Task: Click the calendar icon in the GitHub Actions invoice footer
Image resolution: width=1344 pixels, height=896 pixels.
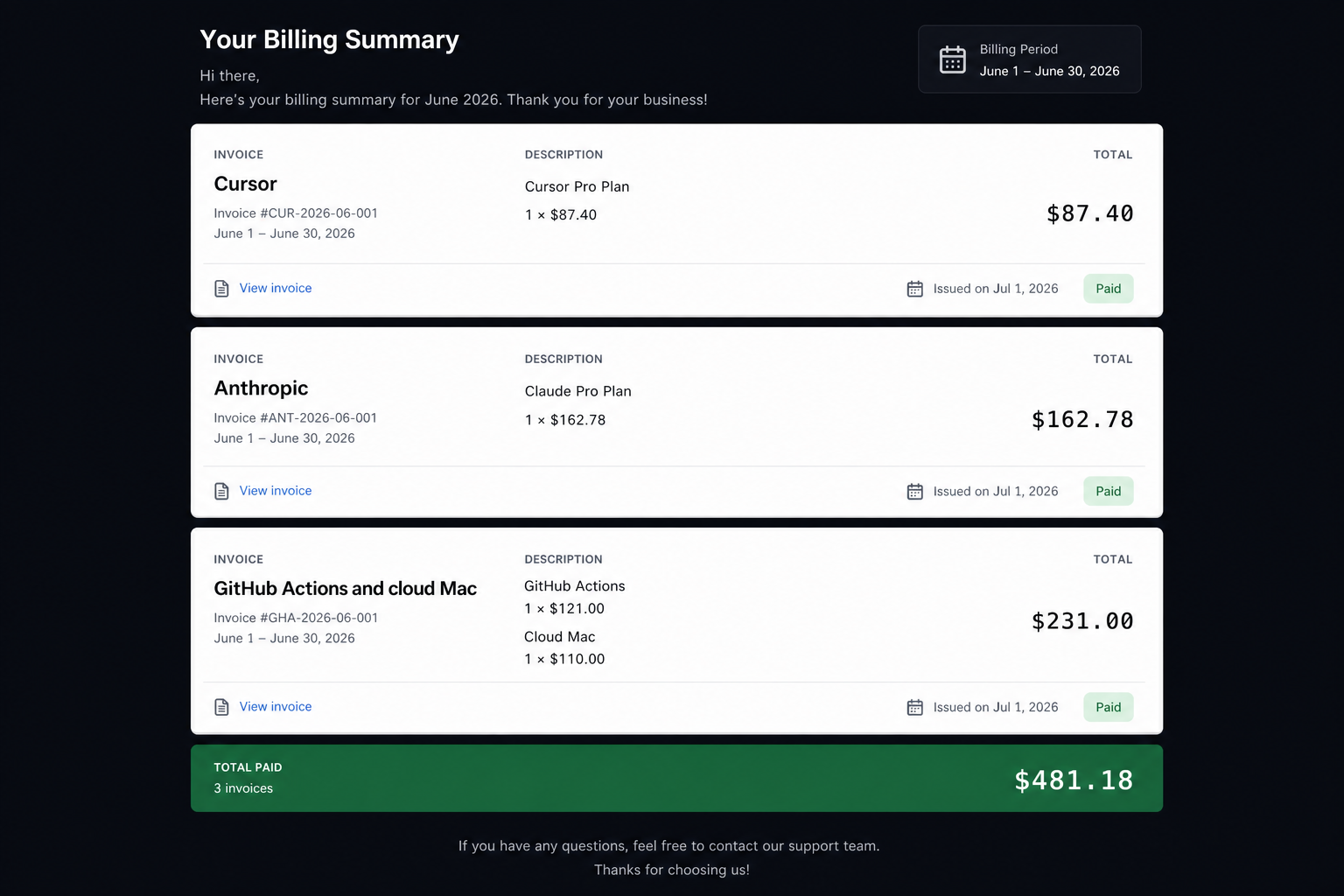Action: [x=915, y=707]
